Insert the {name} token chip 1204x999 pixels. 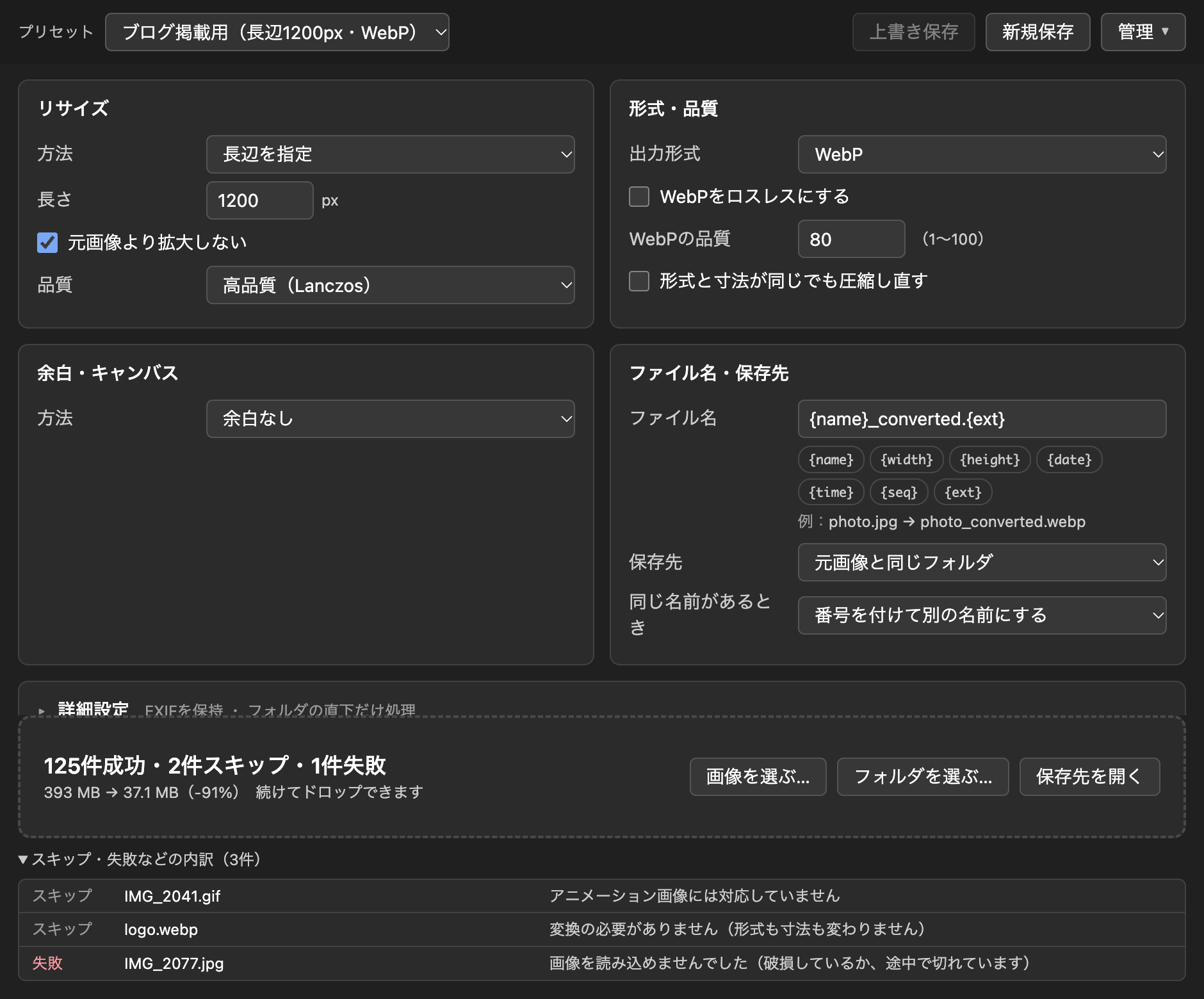click(831, 460)
